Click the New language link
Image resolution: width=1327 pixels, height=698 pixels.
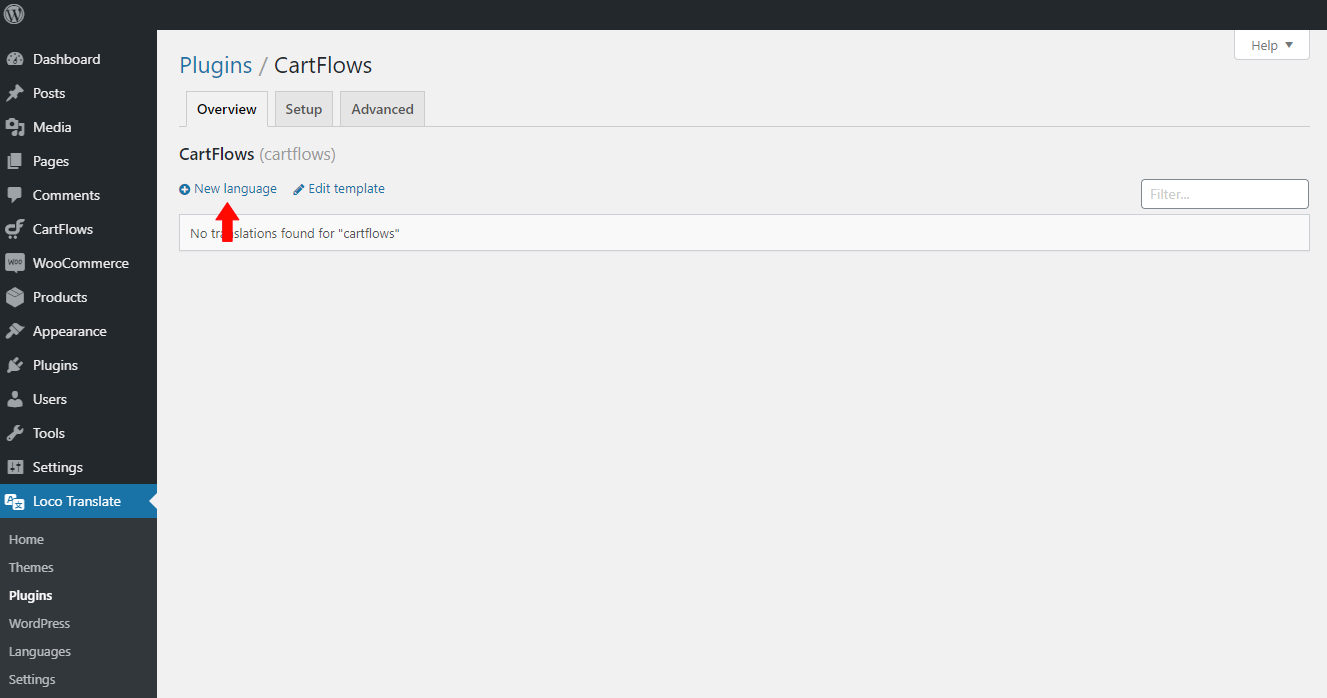pos(235,188)
